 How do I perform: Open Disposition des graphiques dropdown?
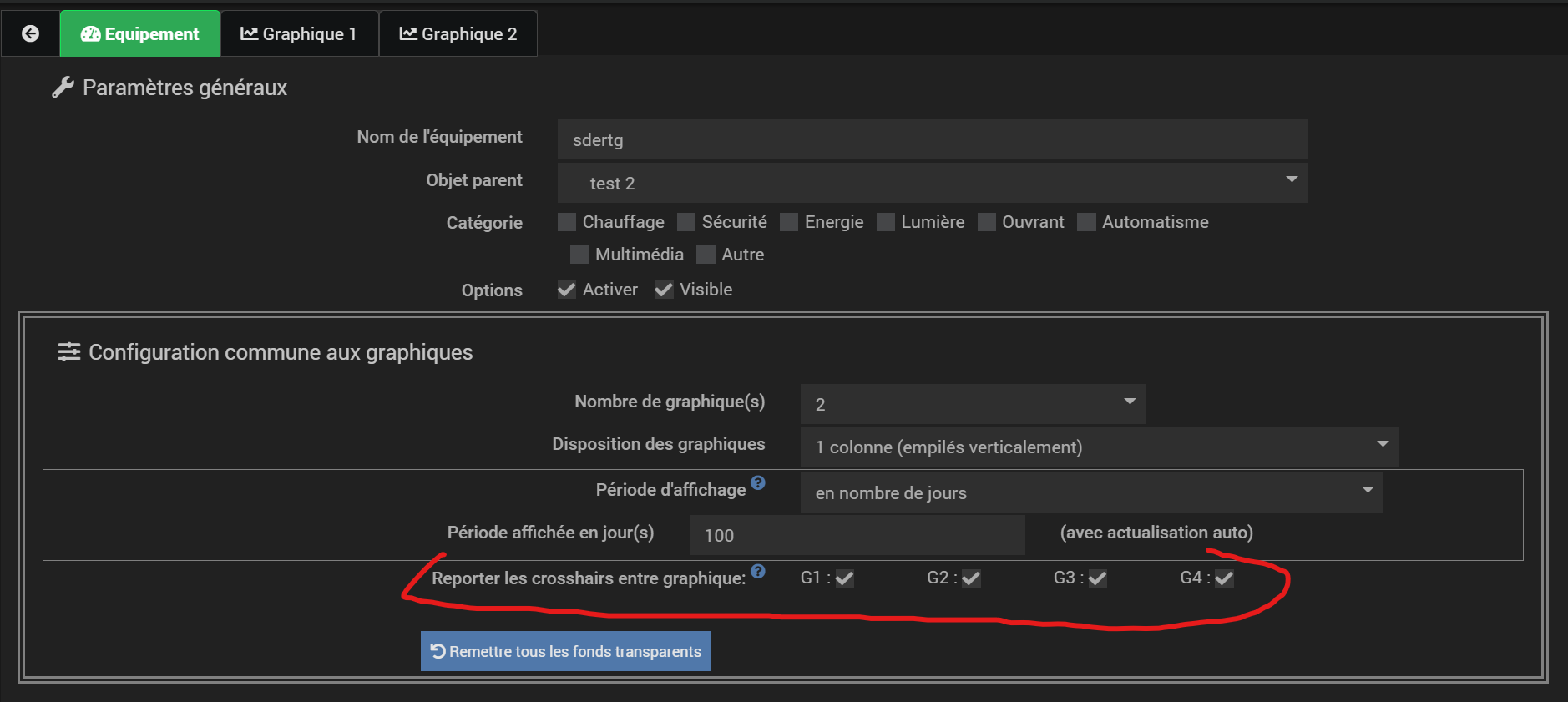pyautogui.click(x=1099, y=447)
